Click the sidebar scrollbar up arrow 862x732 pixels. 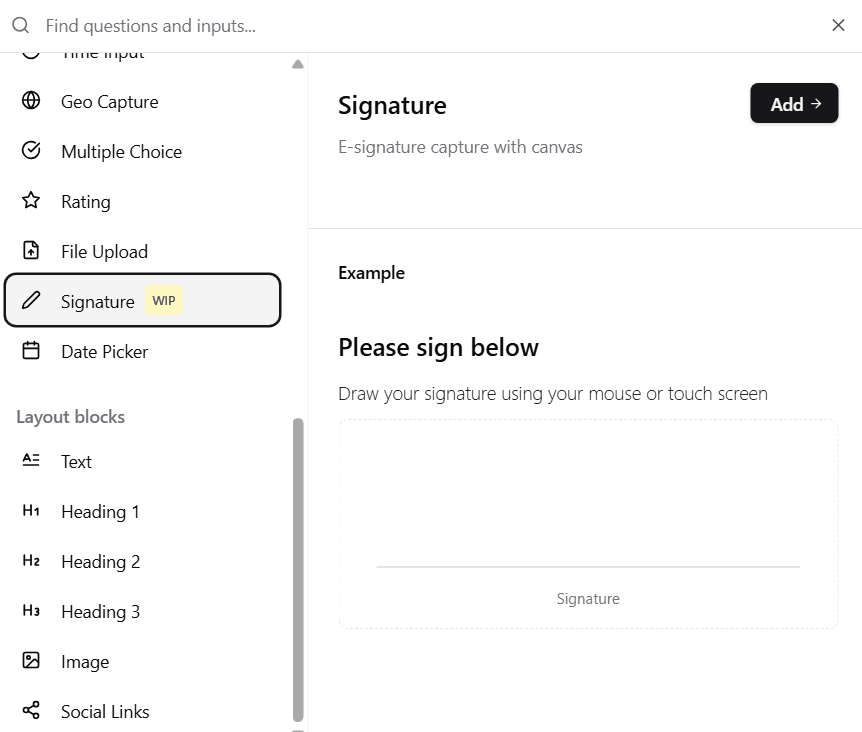(298, 62)
